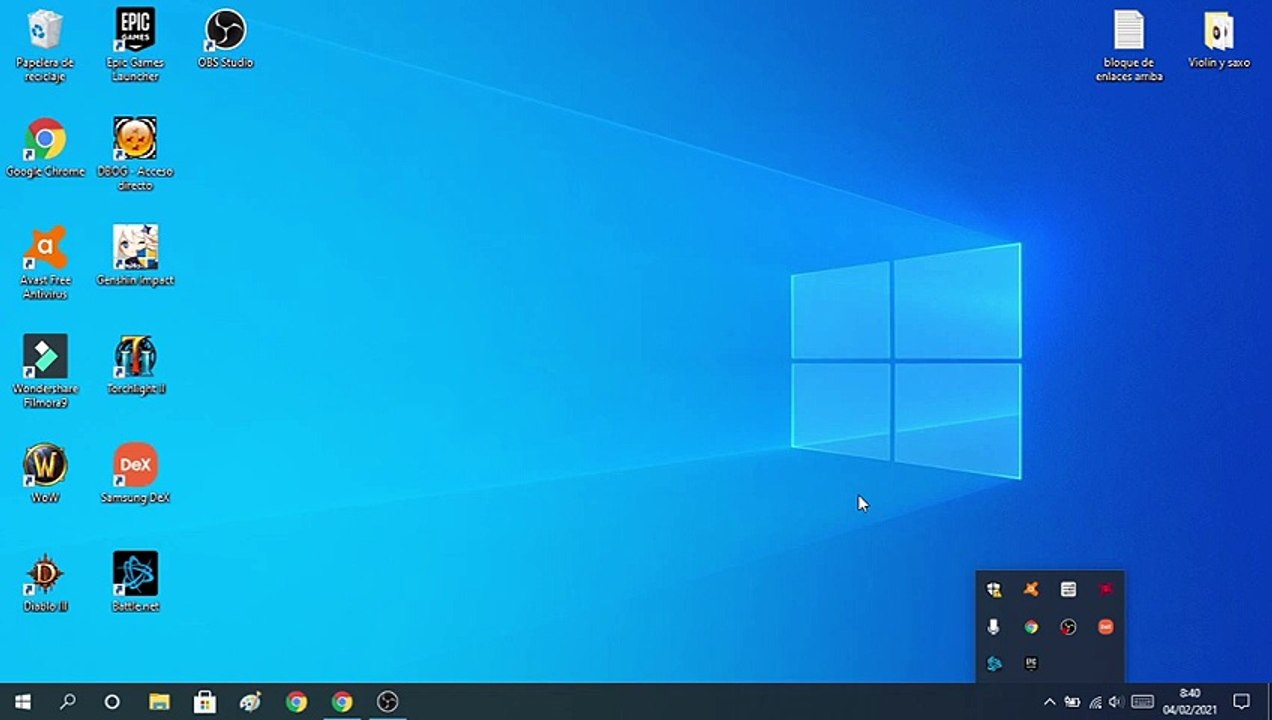
Task: Open the volume speaker control
Action: [x=1116, y=702]
